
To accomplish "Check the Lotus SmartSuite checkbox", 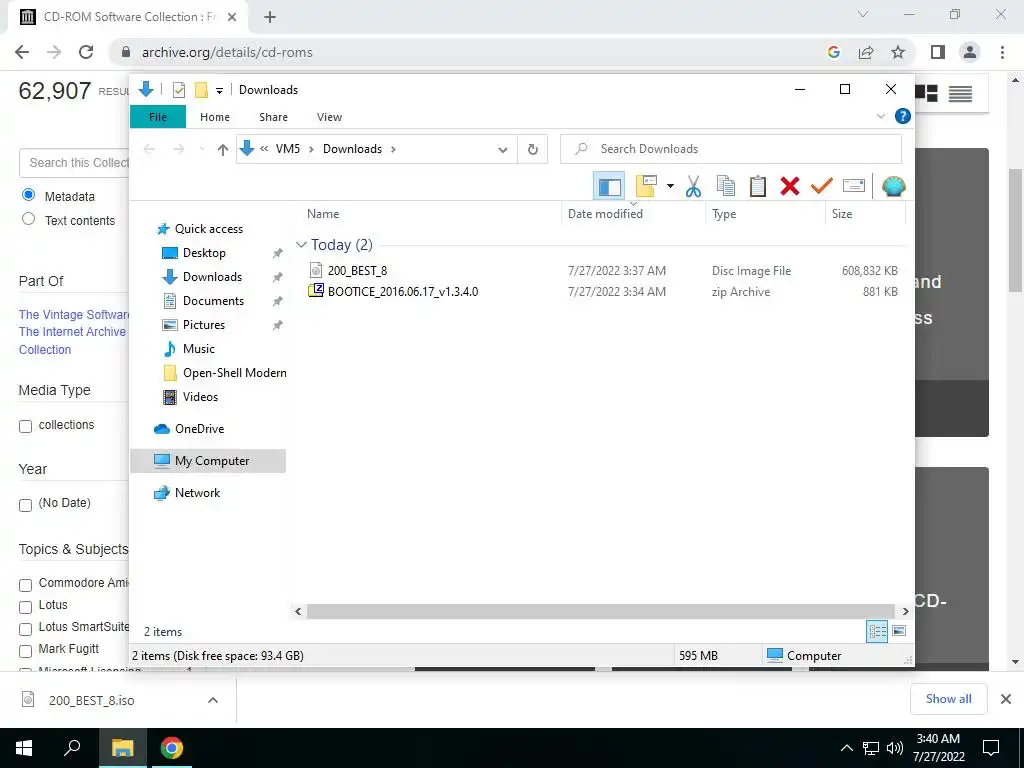I will (x=25, y=629).
